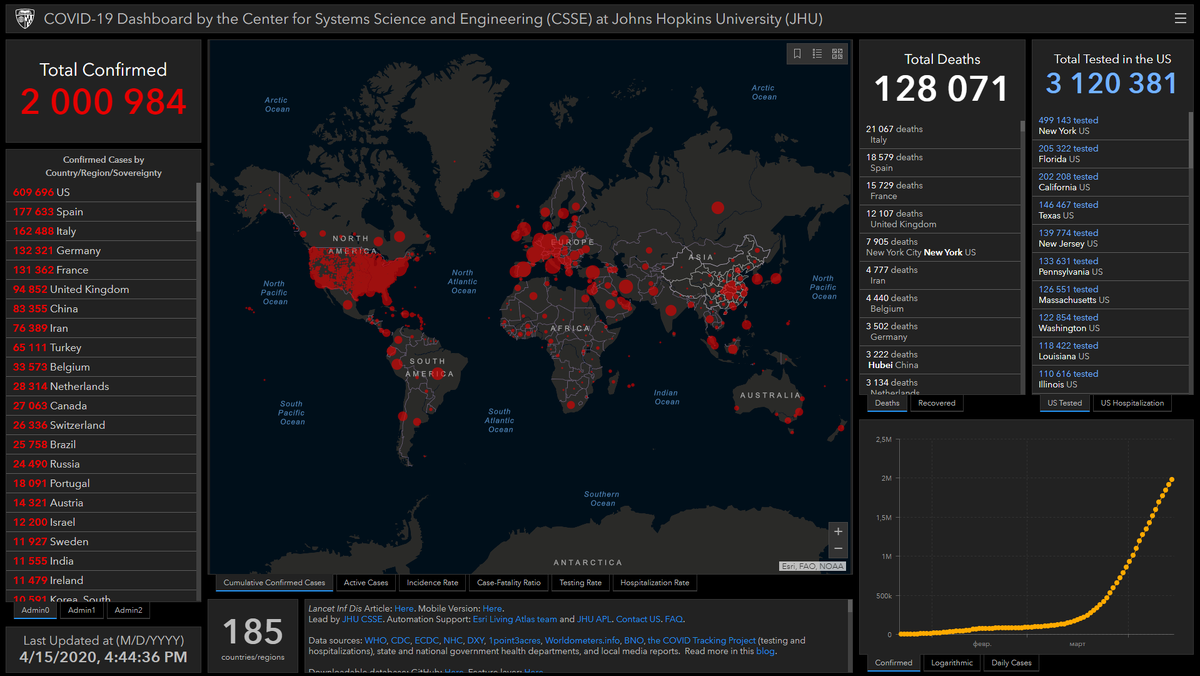The height and width of the screenshot is (676, 1200).
Task: Click the Johns Hopkins shield logo
Action: (24, 18)
